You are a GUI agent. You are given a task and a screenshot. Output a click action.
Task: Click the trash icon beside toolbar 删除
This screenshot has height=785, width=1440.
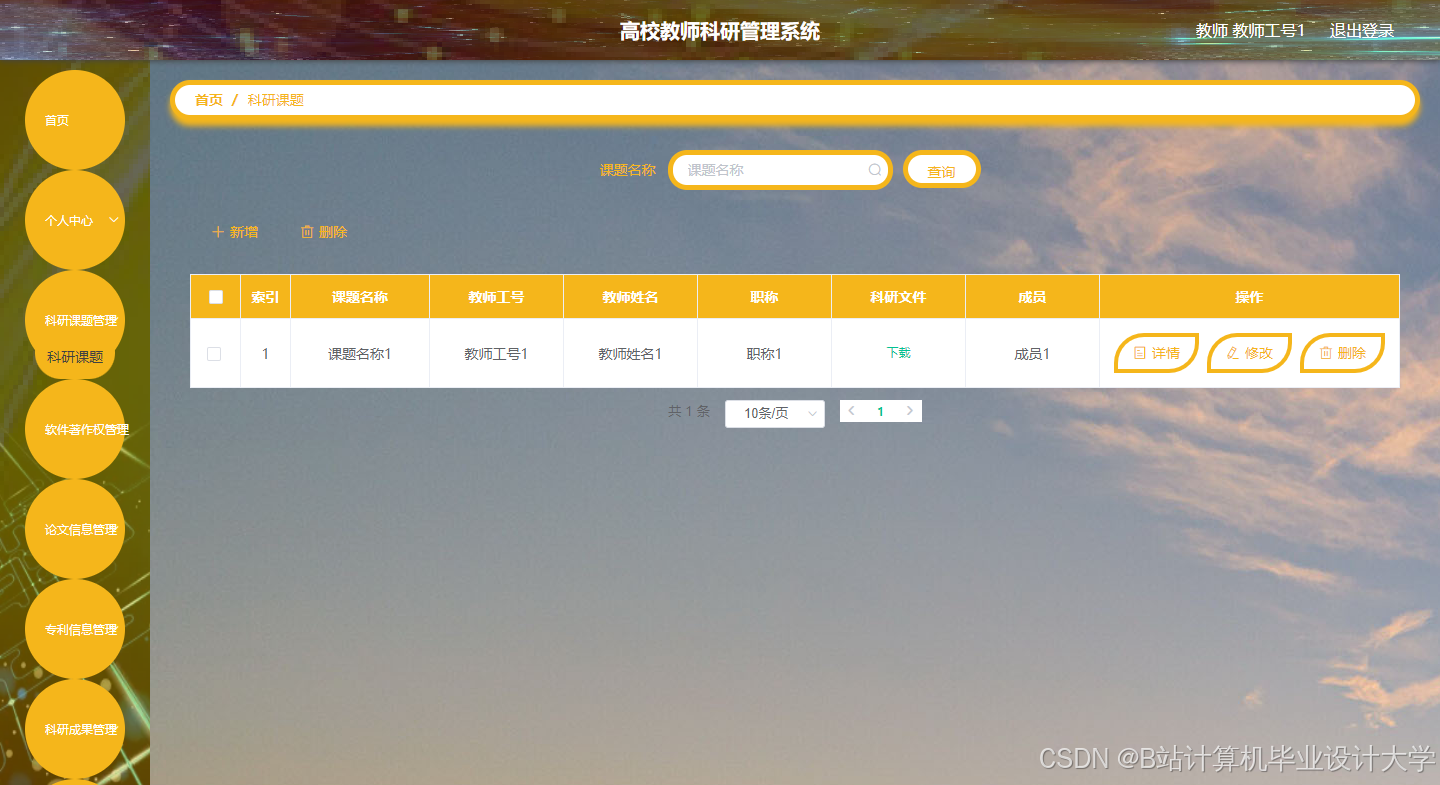click(x=307, y=232)
